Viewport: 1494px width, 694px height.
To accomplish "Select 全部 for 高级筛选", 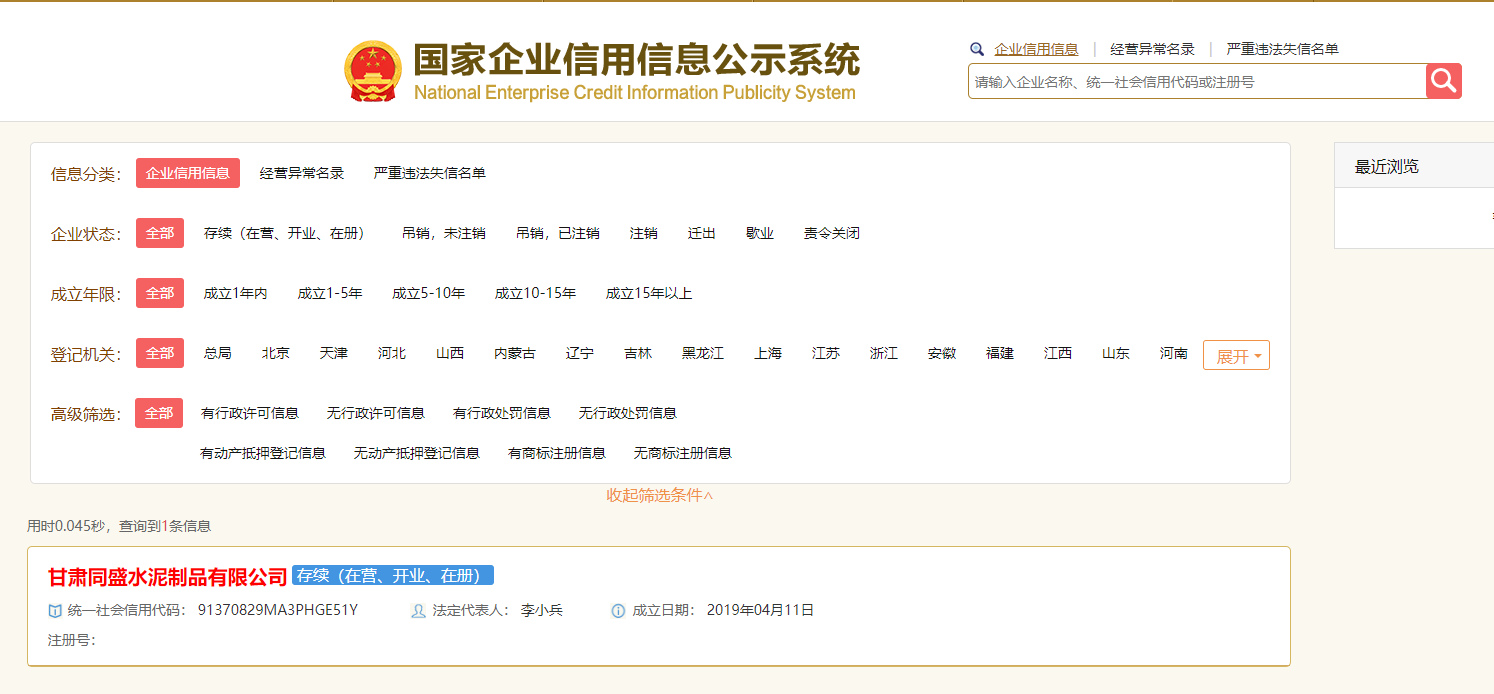I will [159, 413].
